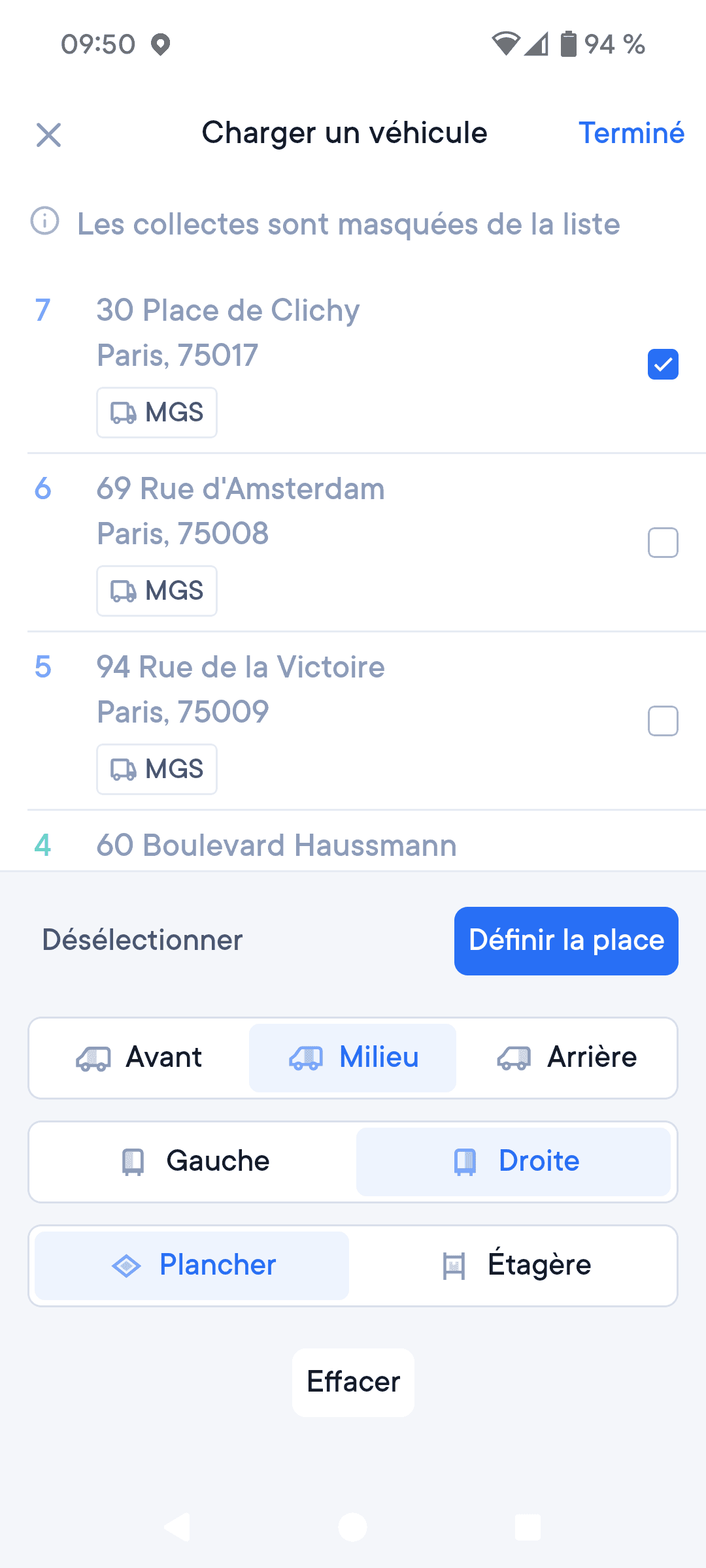The height and width of the screenshot is (1568, 706).
Task: Check the 94 Rue de la Victoire checkbox
Action: point(663,721)
